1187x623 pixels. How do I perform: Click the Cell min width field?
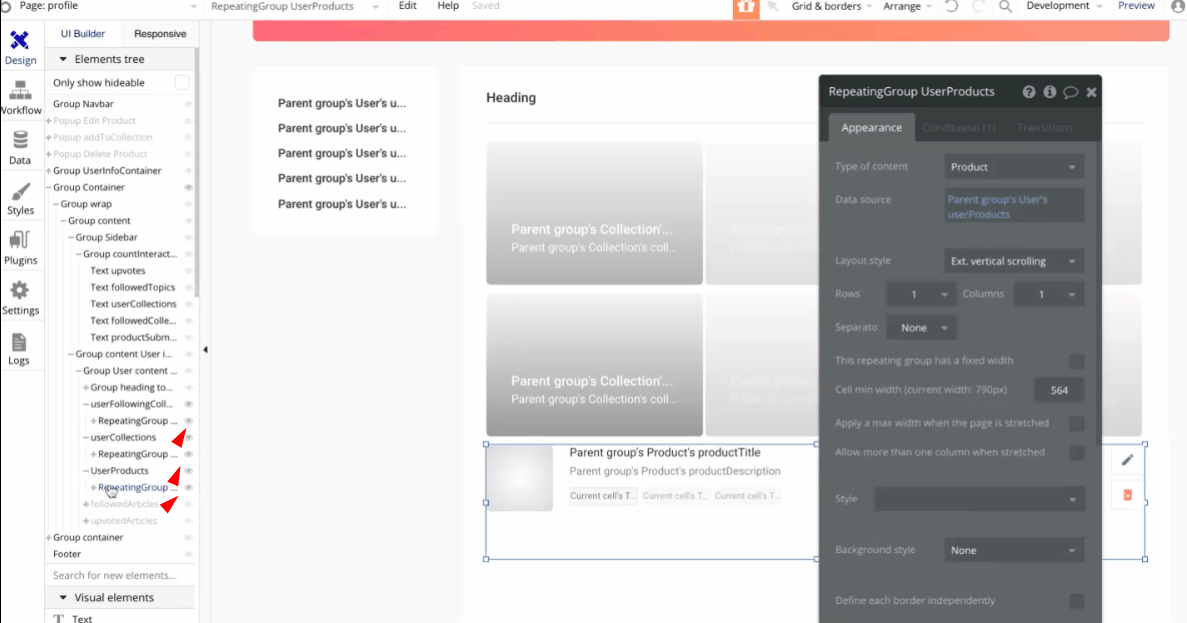coord(1059,391)
